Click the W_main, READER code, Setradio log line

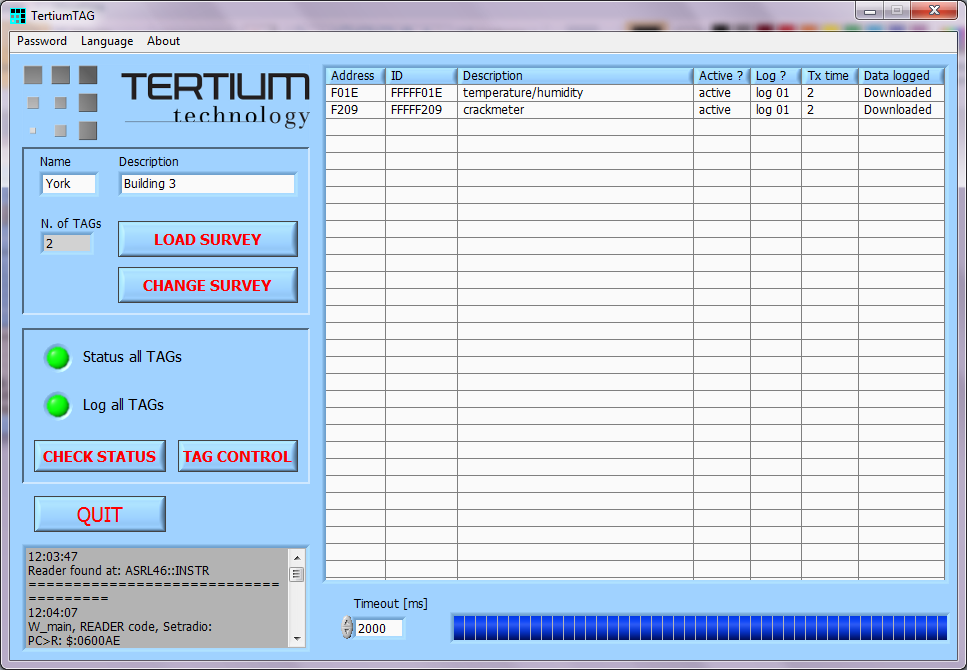click(120, 627)
